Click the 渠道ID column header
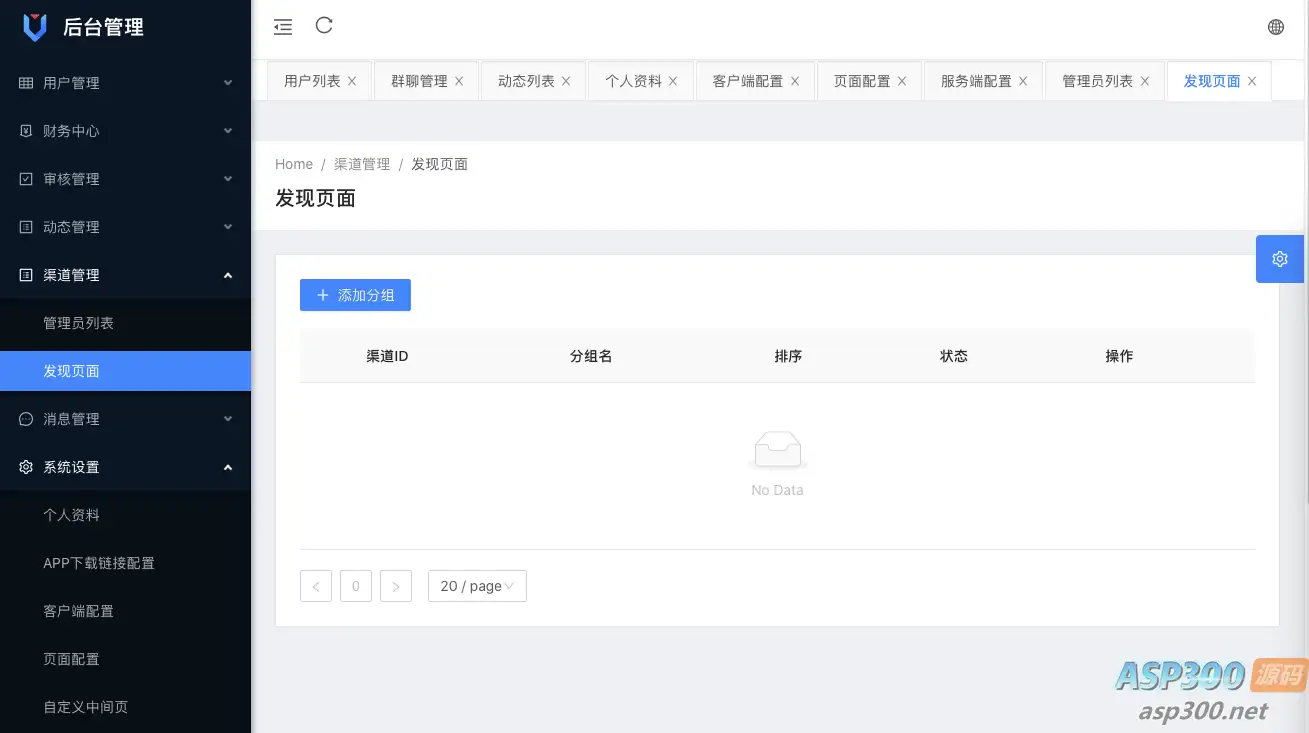Screen dimensions: 1309x733 pos(387,356)
